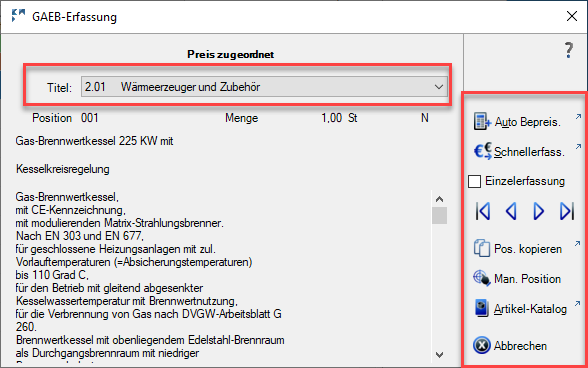The image size is (588, 368).
Task: Open the Artikel-Katalog book icon
Action: (x=482, y=308)
